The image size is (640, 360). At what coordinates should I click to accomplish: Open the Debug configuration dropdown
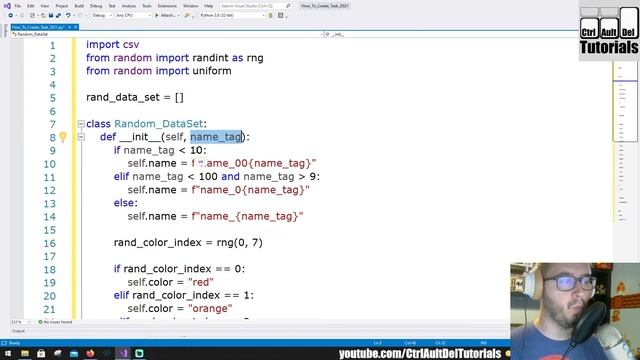click(102, 16)
